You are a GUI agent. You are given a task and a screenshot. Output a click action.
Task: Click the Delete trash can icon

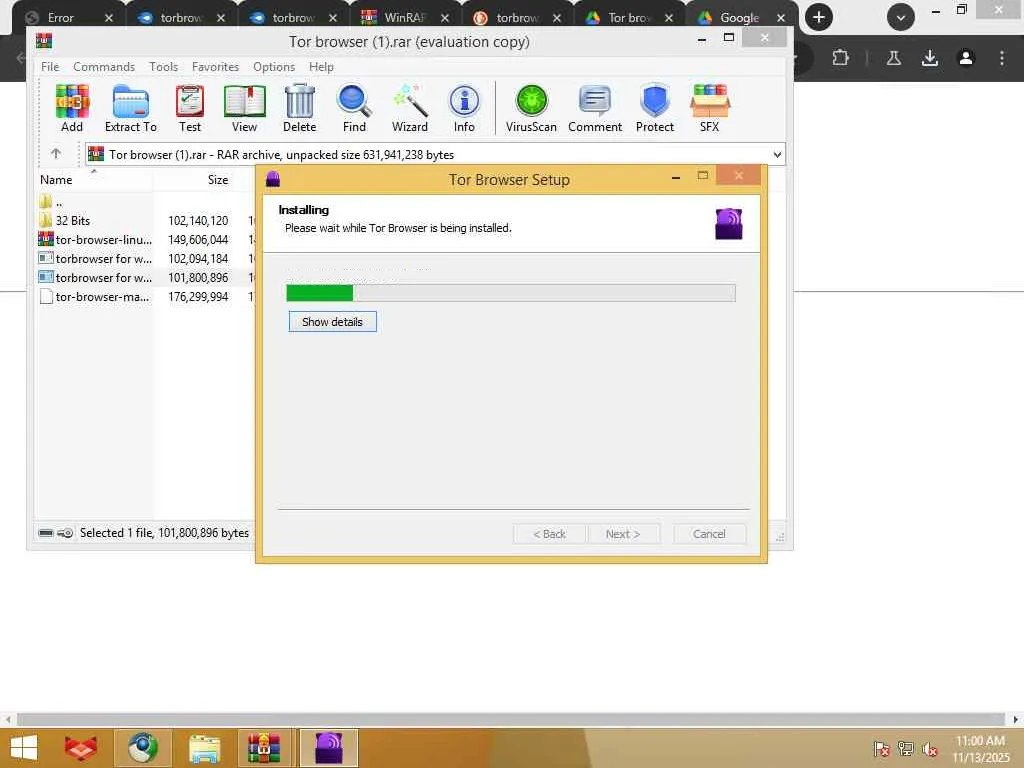pyautogui.click(x=300, y=108)
